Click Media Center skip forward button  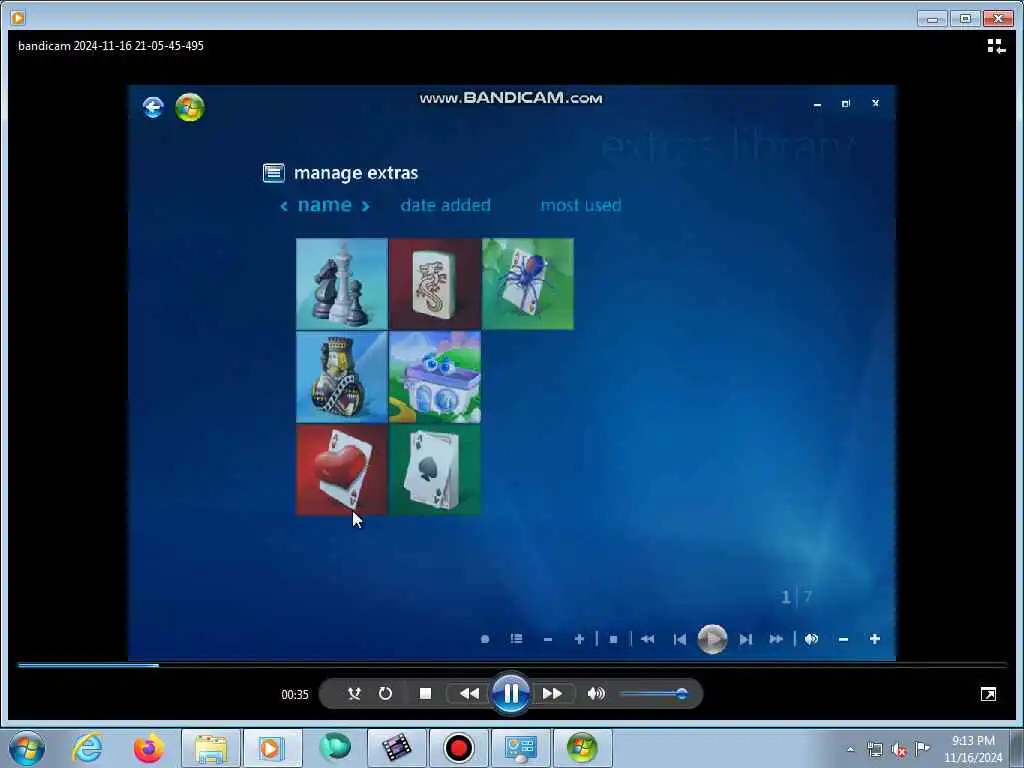[745, 639]
